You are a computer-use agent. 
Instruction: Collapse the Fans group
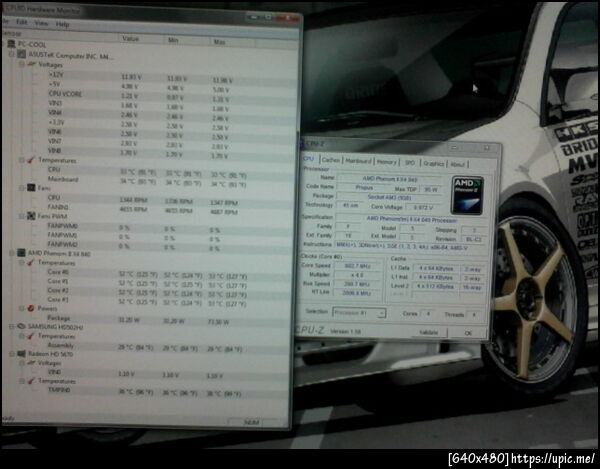[22, 188]
